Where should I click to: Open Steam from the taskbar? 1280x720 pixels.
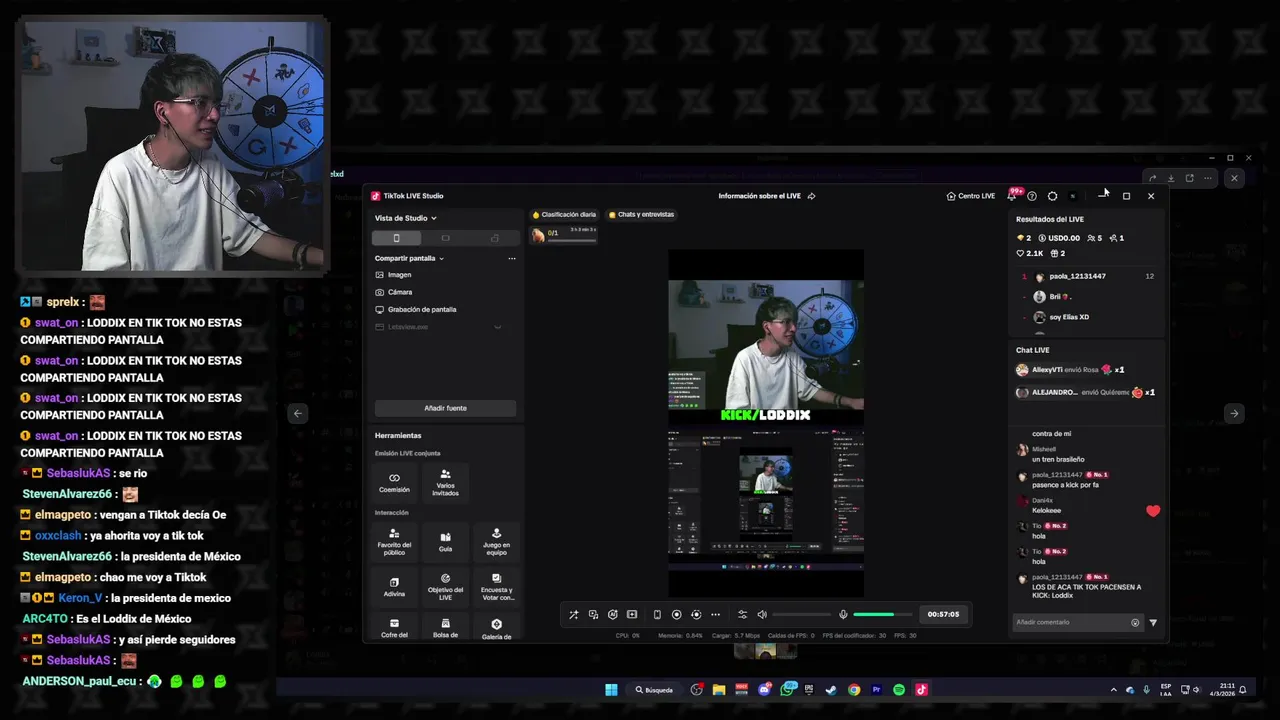[830, 689]
